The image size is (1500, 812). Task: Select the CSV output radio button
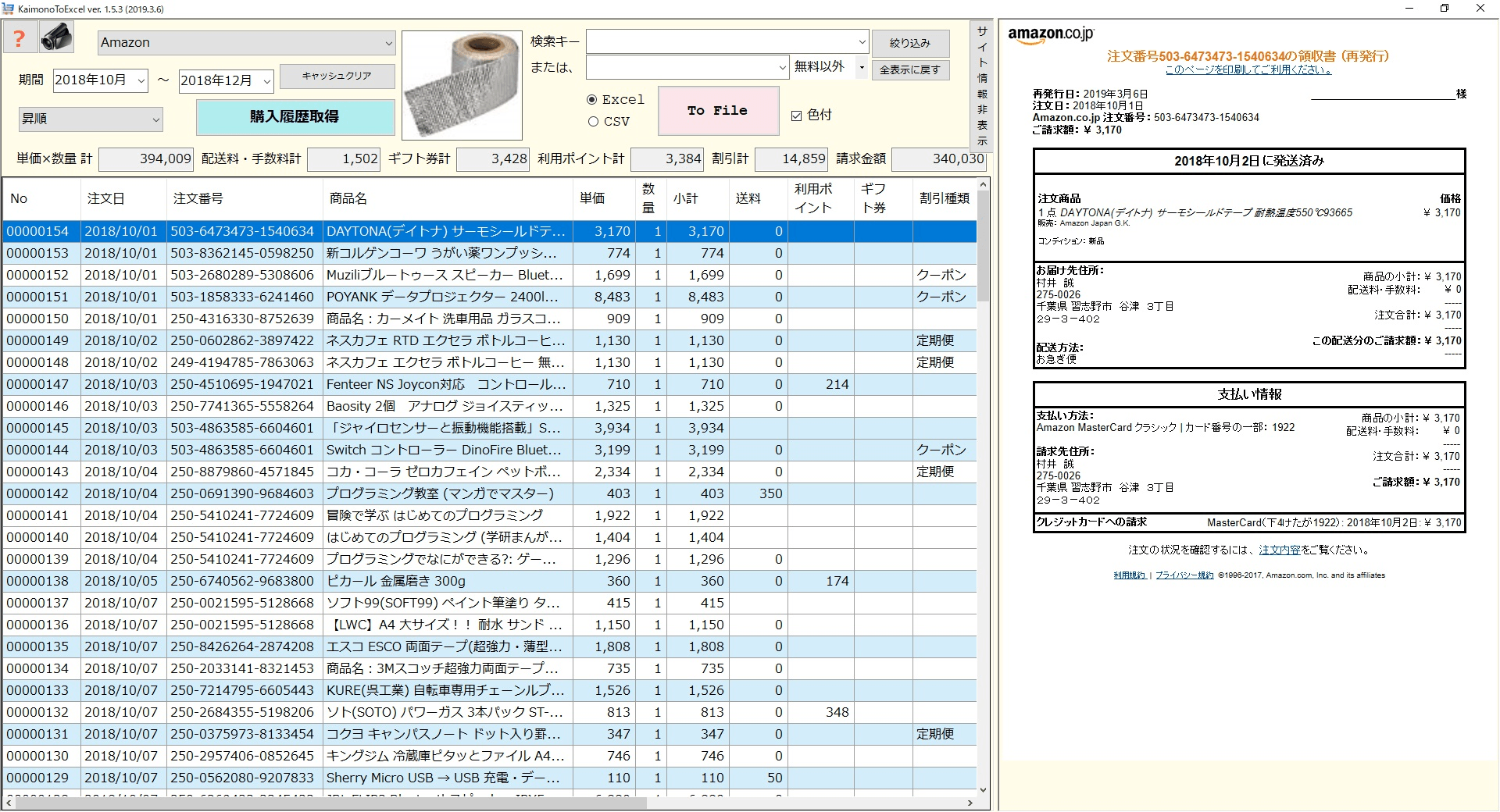coord(594,122)
